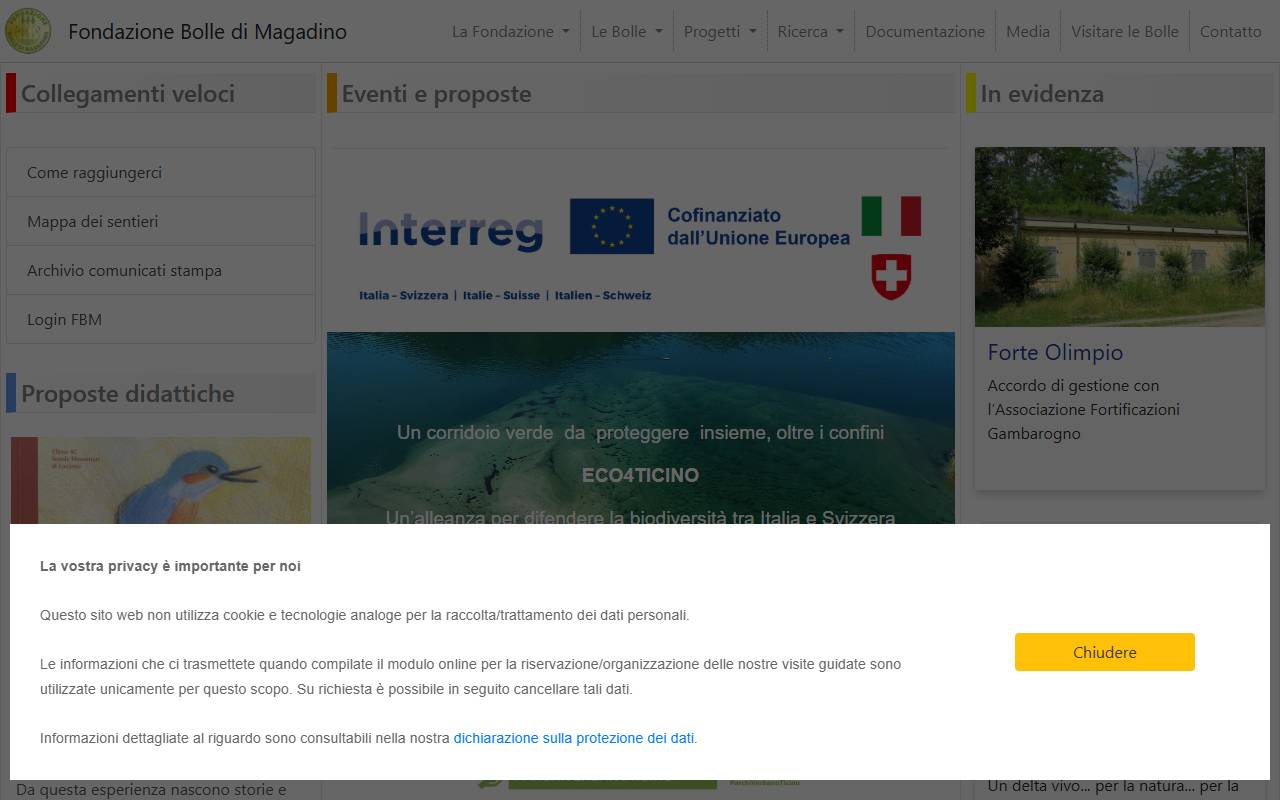Open the Media menu item
1280x800 pixels.
[x=1028, y=31]
